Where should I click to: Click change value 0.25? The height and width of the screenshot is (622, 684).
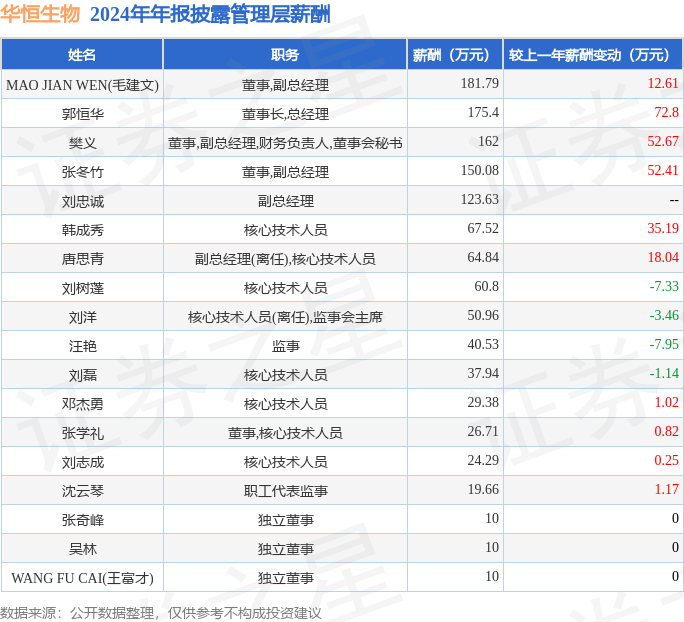tap(667, 461)
